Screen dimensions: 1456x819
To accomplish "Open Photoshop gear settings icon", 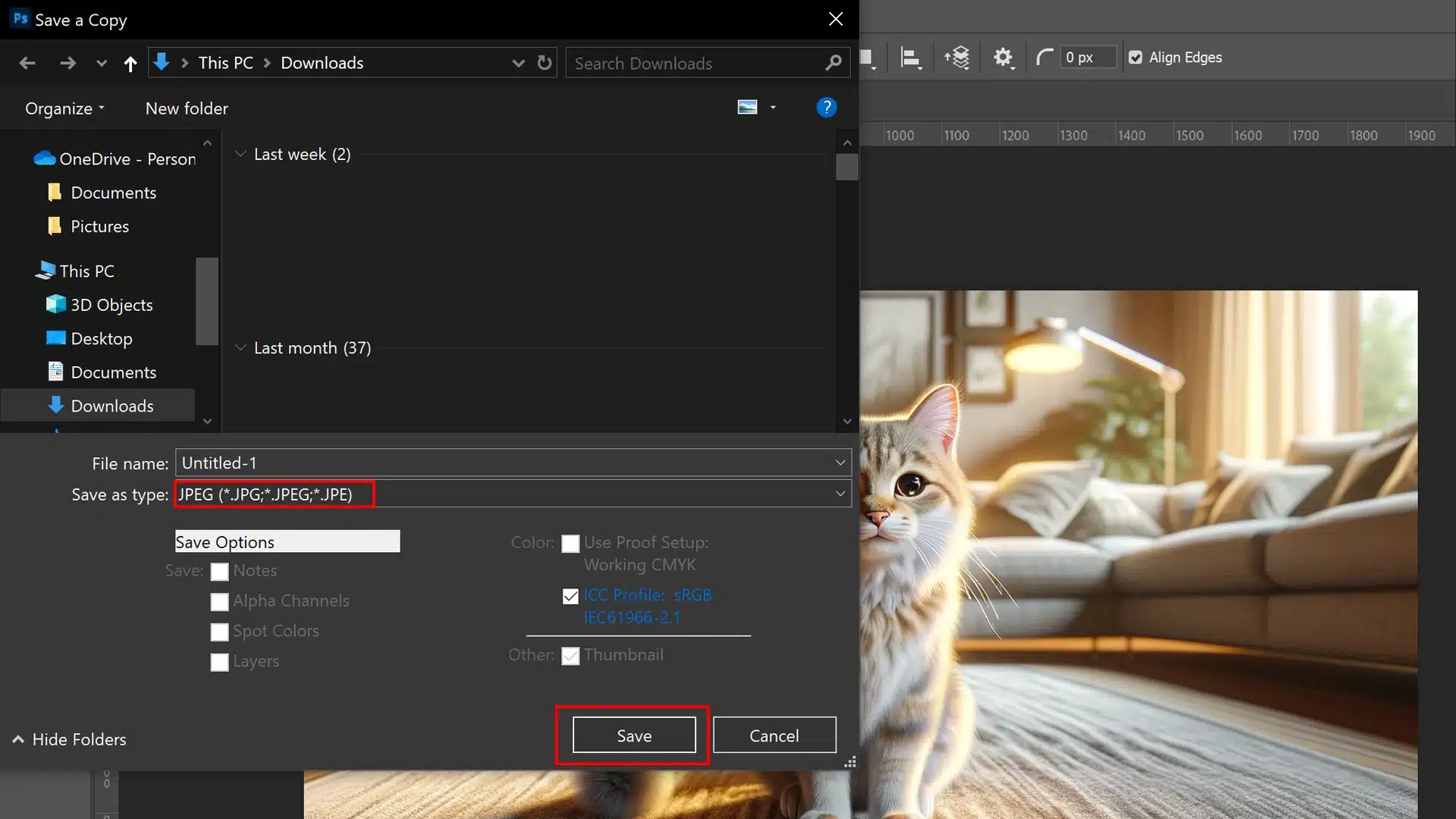I will (x=1003, y=58).
